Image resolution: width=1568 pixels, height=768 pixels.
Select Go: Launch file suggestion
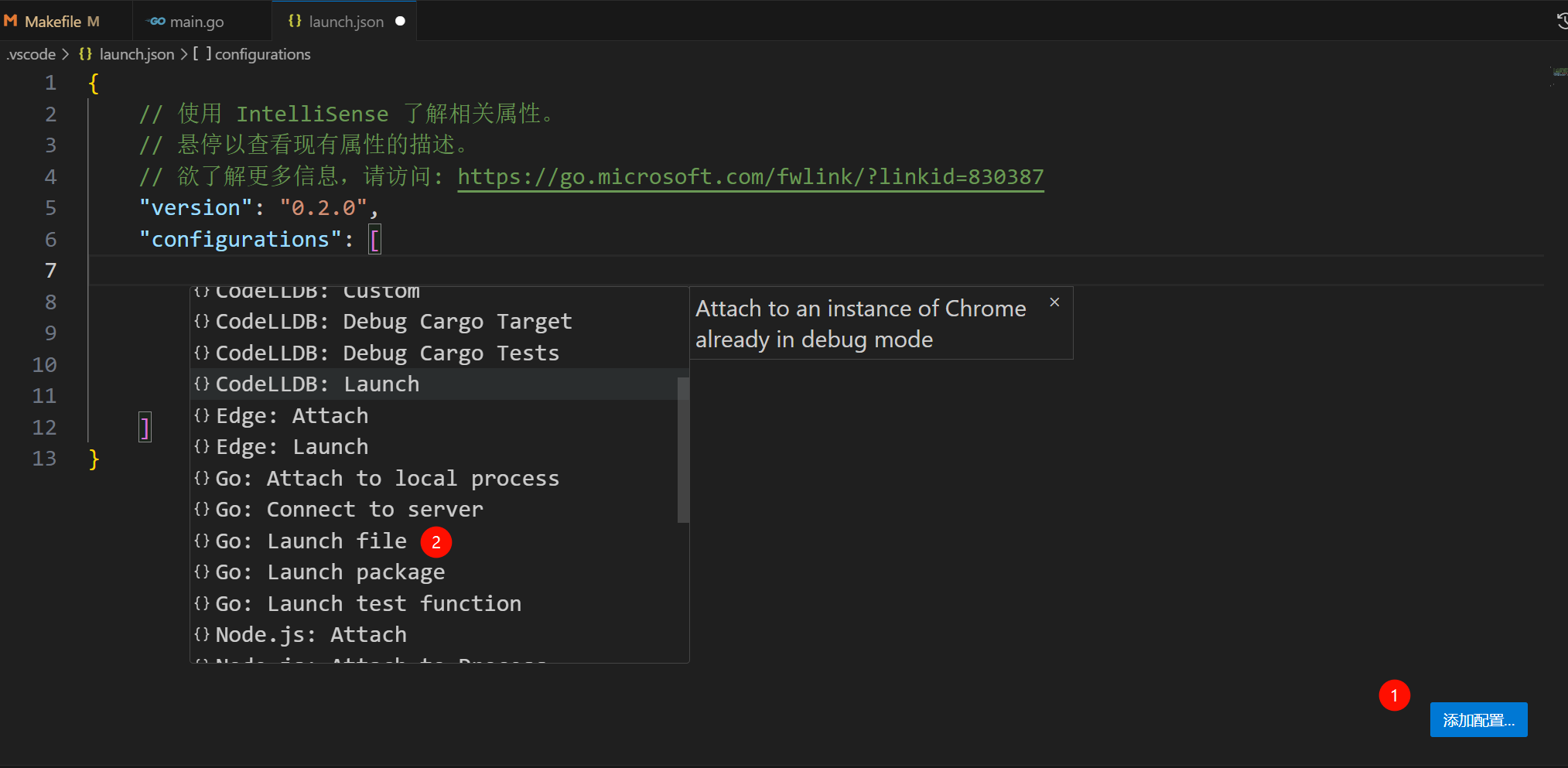(x=310, y=541)
